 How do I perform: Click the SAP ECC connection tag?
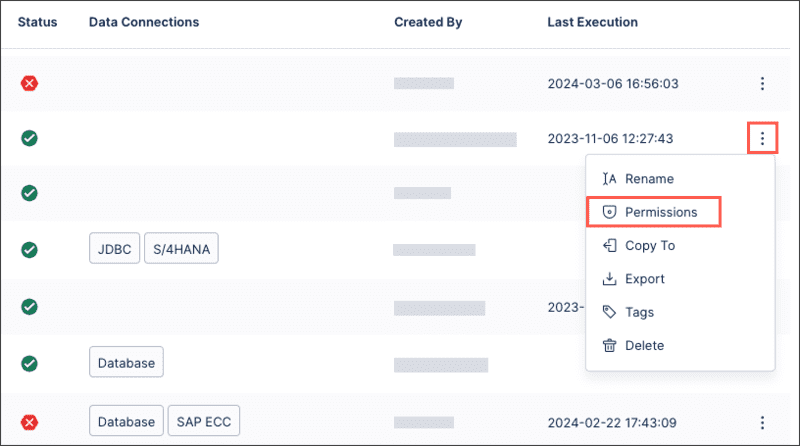pyautogui.click(x=203, y=421)
